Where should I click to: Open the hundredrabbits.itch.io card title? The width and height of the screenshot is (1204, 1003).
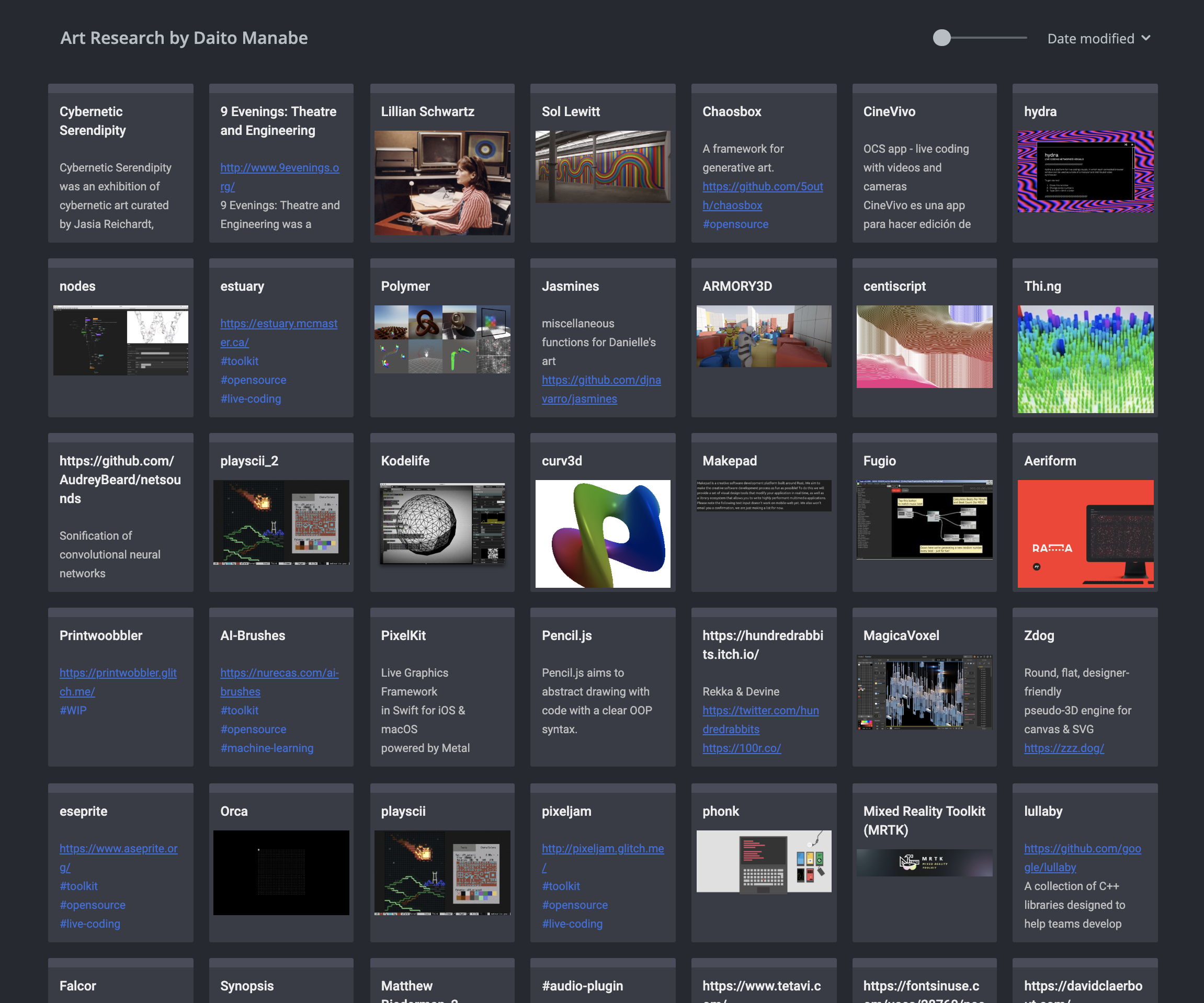tap(763, 645)
